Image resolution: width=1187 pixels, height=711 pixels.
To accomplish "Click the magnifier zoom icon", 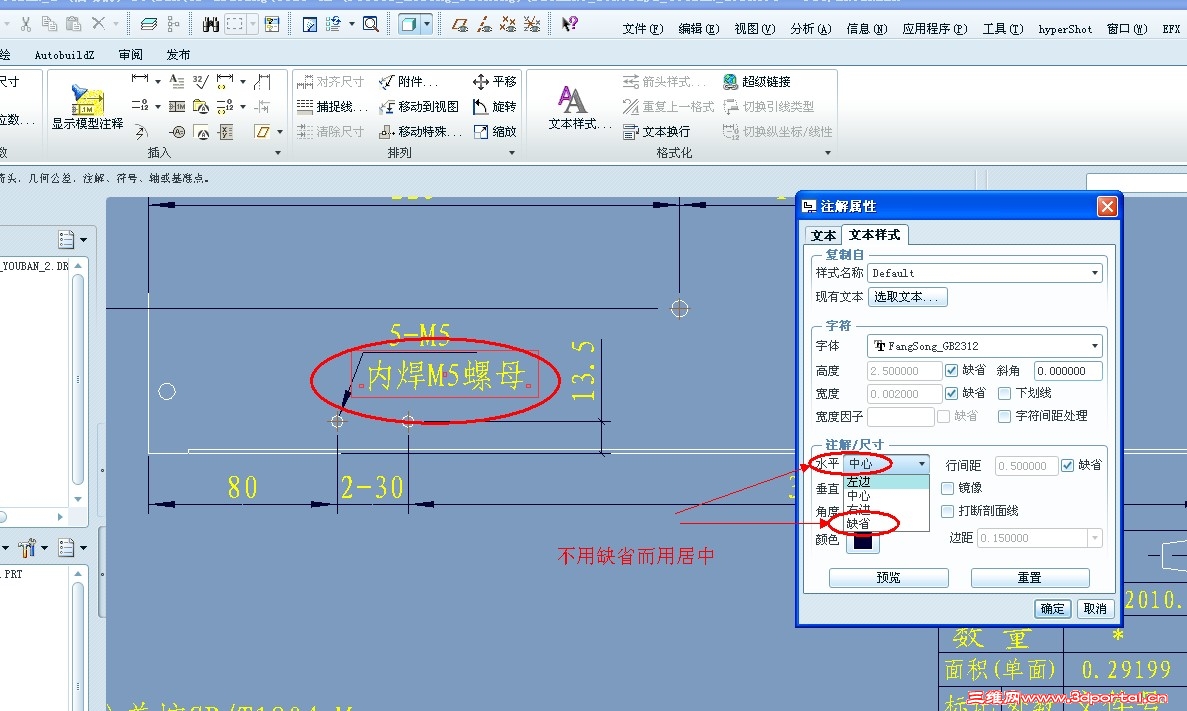I will point(370,24).
